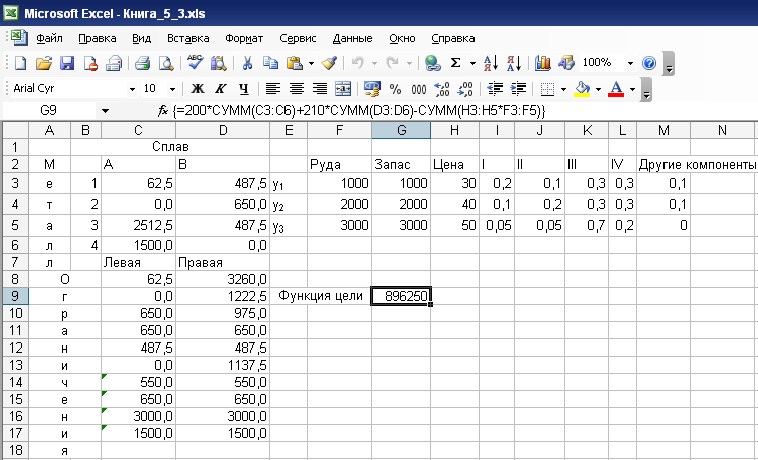Toggle underline Ч formatting
758x460 pixels.
tap(244, 89)
